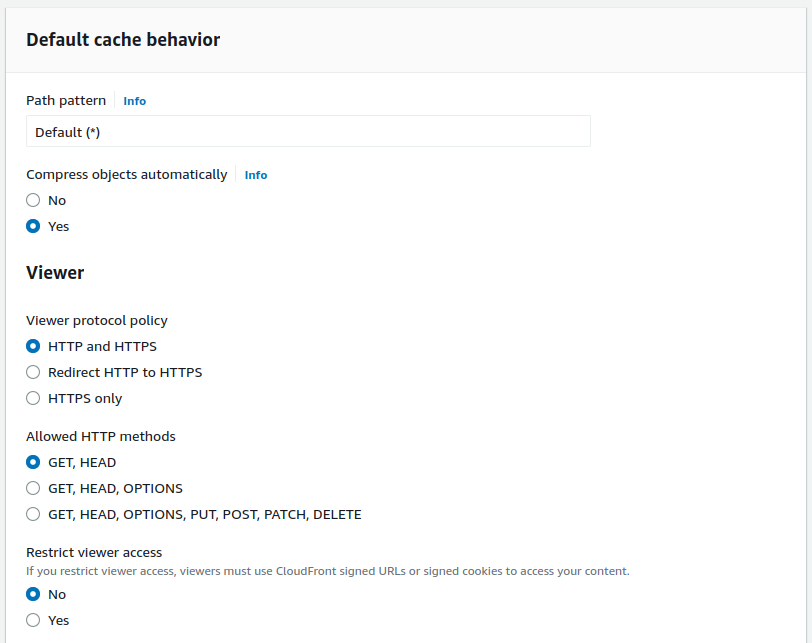Click the Default cache behavior heading
812x643 pixels.
123,40
